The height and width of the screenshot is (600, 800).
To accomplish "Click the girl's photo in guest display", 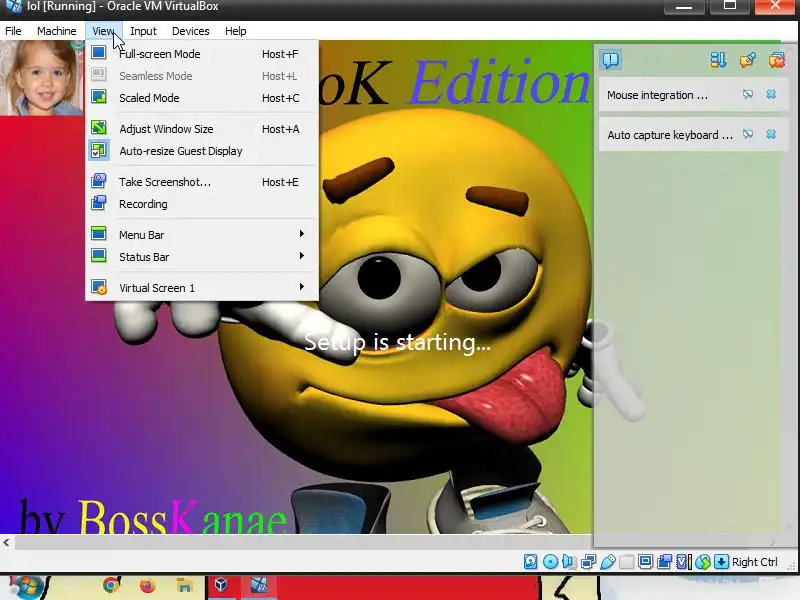I will 41,78.
